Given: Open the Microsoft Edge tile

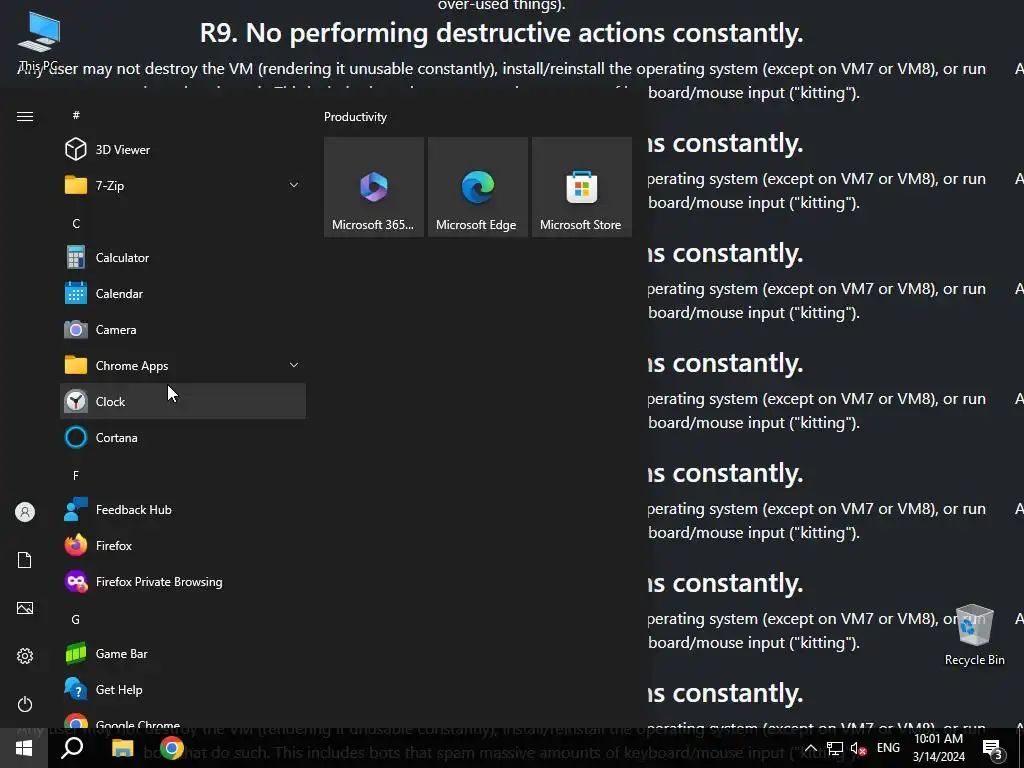Looking at the screenshot, I should pyautogui.click(x=477, y=187).
